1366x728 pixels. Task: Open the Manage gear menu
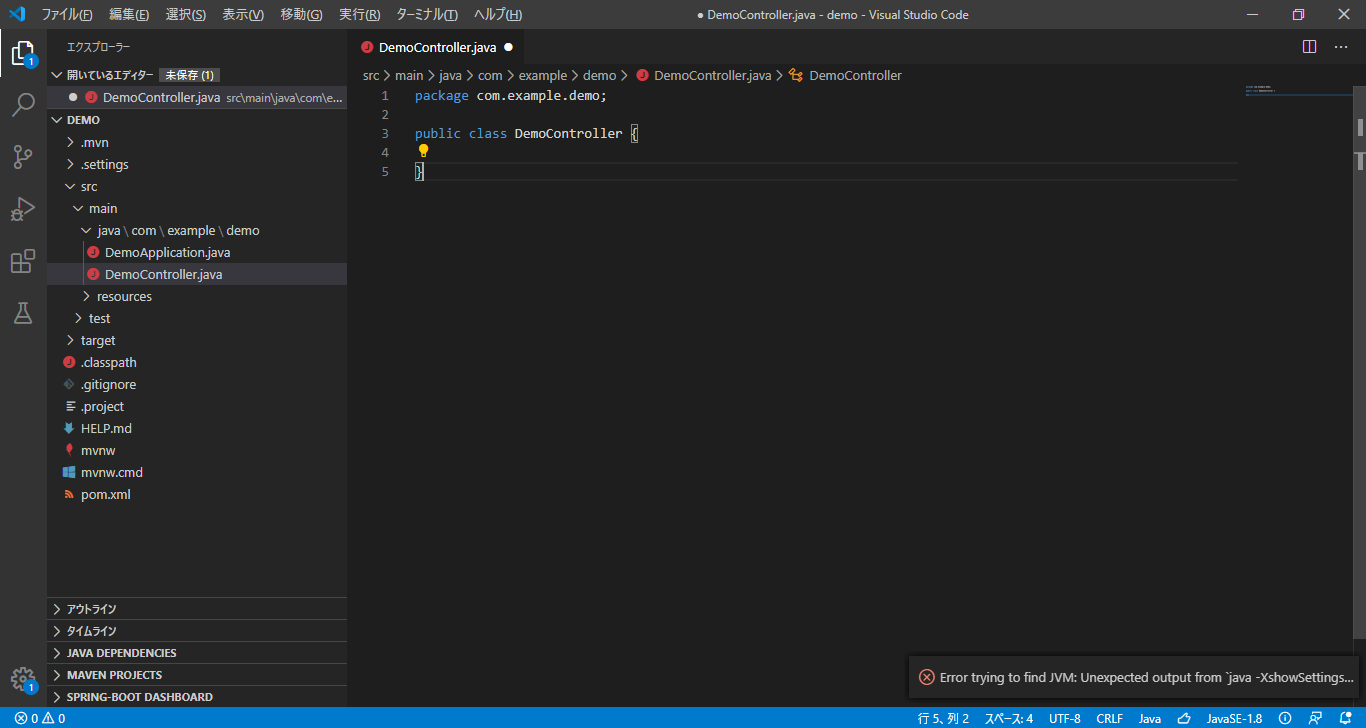click(x=23, y=679)
